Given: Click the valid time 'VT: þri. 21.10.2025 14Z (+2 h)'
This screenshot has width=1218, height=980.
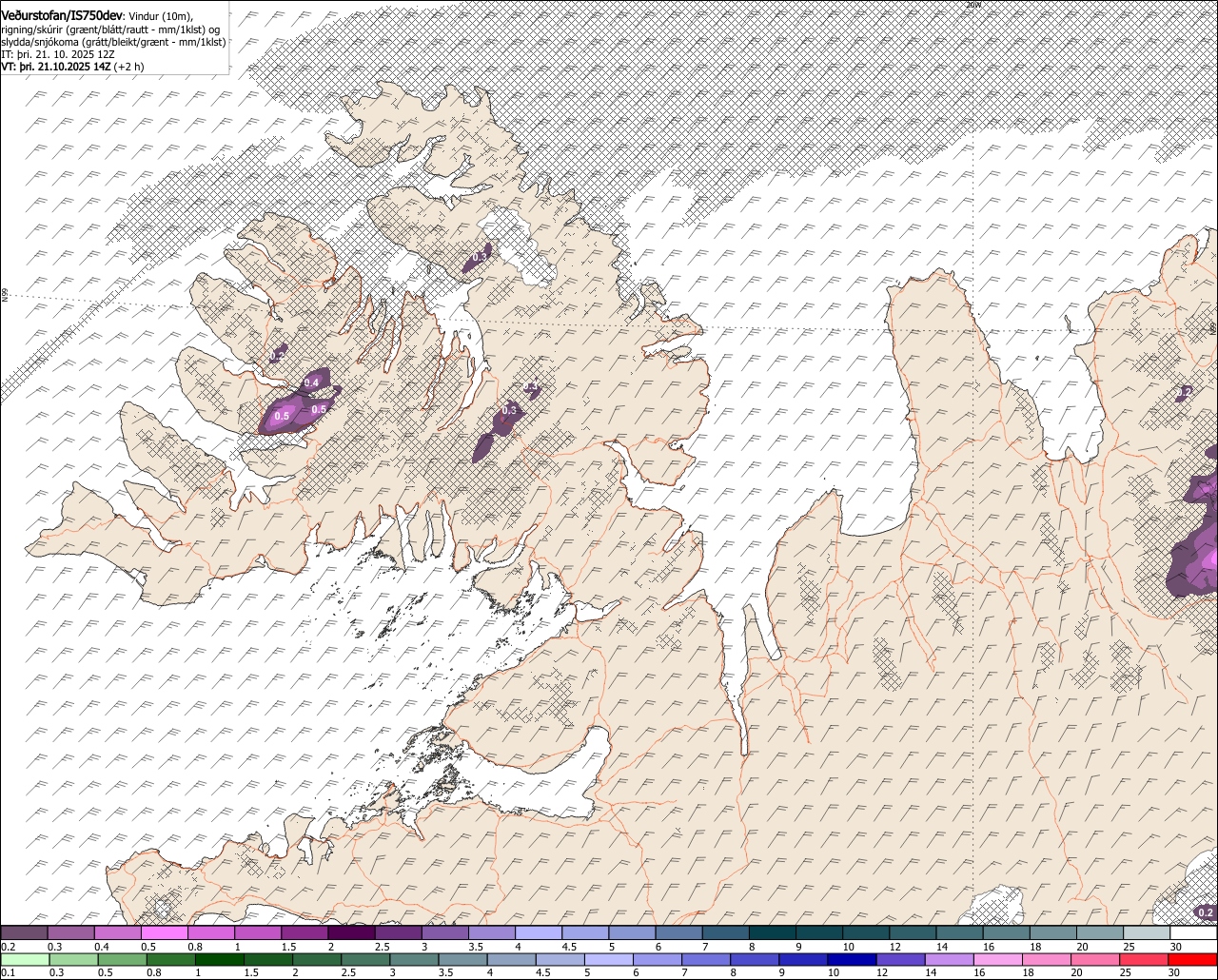Looking at the screenshot, I should point(73,68).
